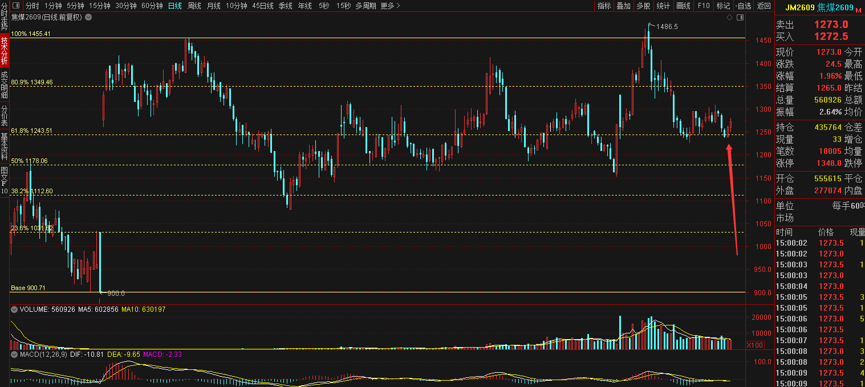The height and width of the screenshot is (387, 865).
Task: Open the 基本资料 sidebar tab
Action: 4,147
